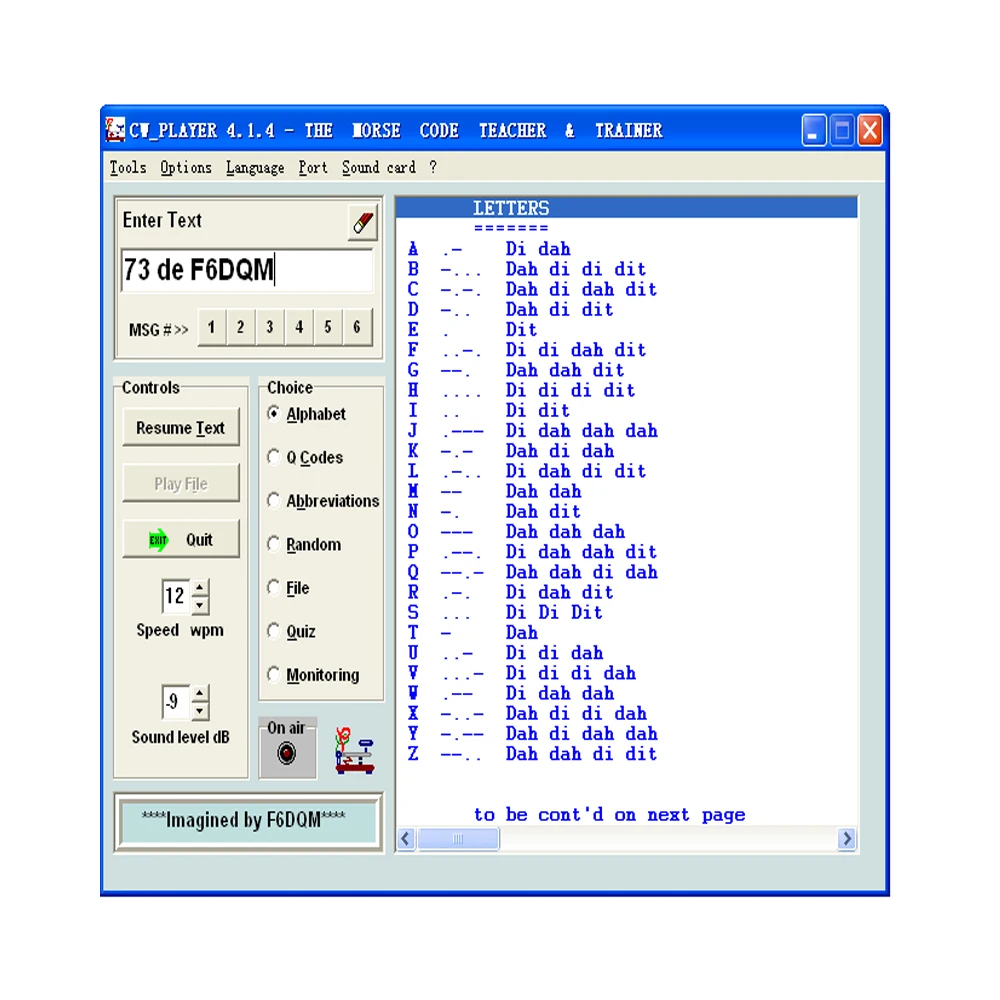Select the Q Codes choice
This screenshot has height=1000, width=1000.
(x=274, y=457)
